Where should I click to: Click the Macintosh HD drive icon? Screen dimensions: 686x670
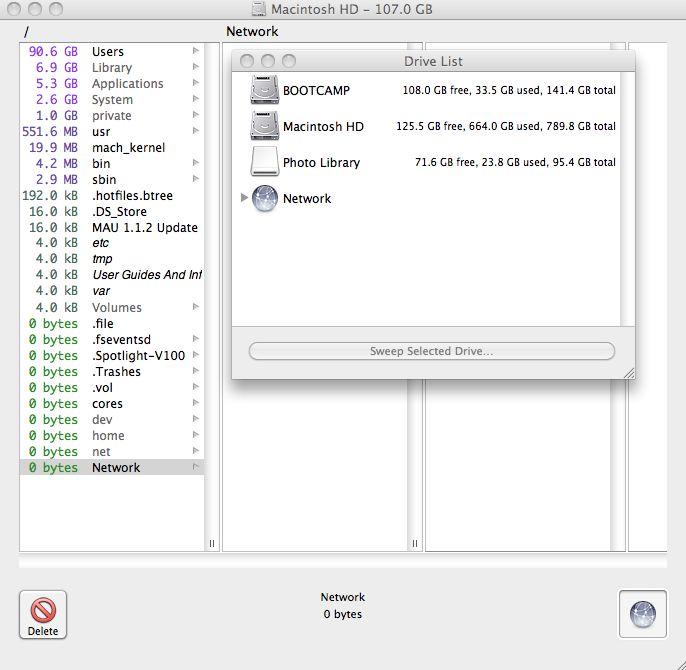264,126
